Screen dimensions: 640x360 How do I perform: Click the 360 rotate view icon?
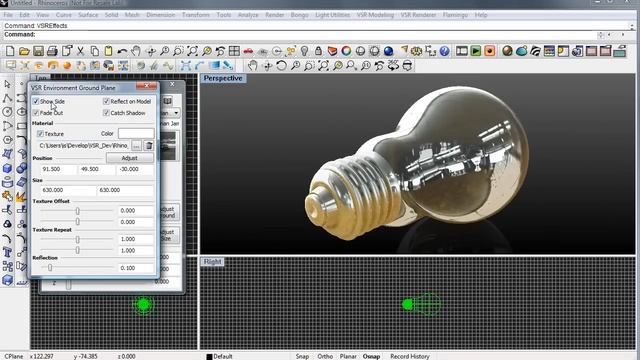(393, 65)
